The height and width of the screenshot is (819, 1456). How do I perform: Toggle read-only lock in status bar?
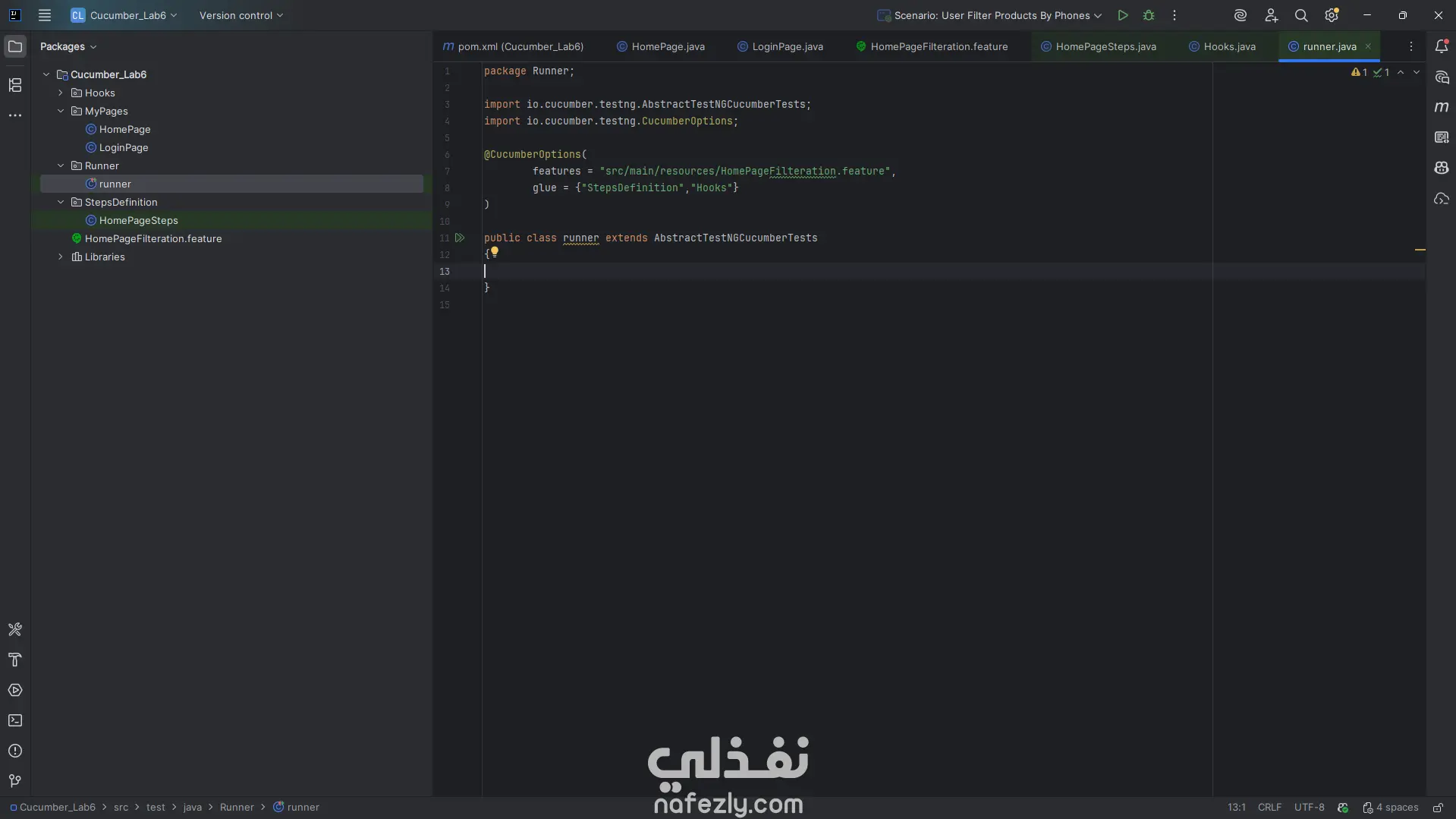(1438, 808)
